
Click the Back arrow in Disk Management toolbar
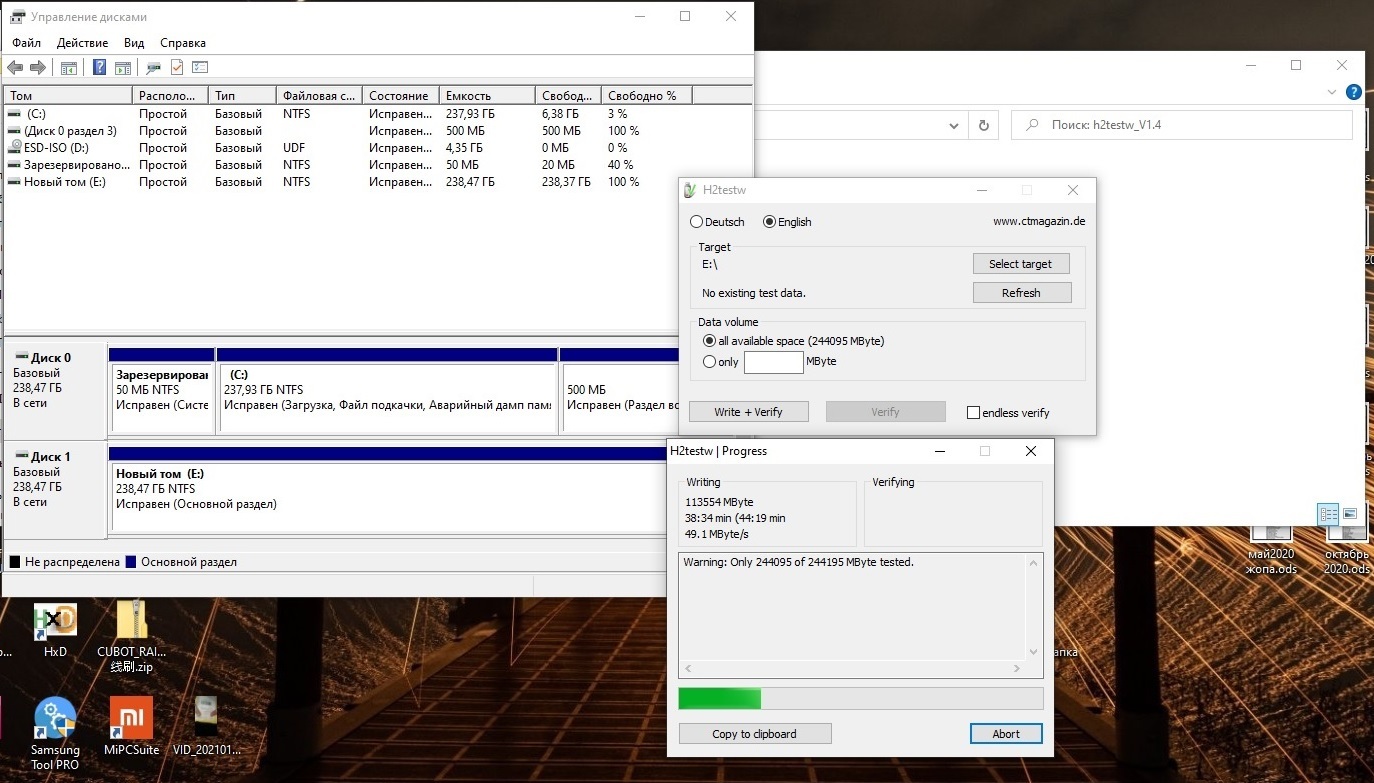coord(15,68)
